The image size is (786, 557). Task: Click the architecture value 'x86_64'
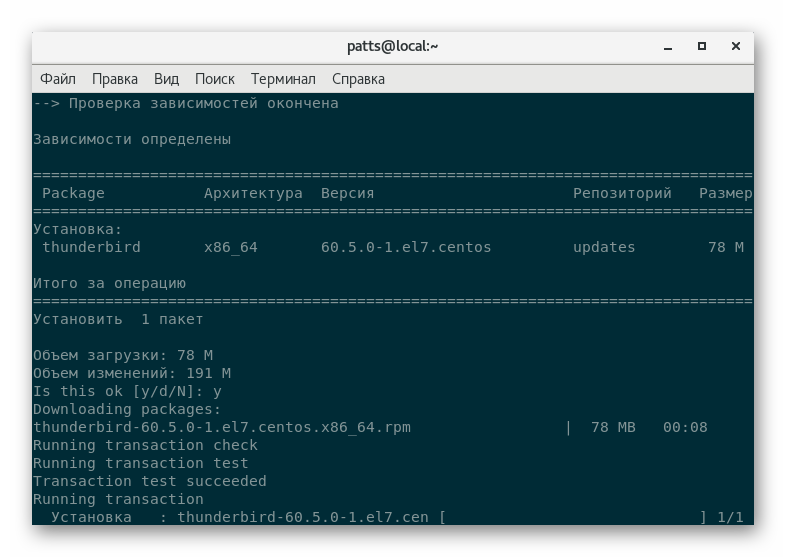pyautogui.click(x=231, y=248)
